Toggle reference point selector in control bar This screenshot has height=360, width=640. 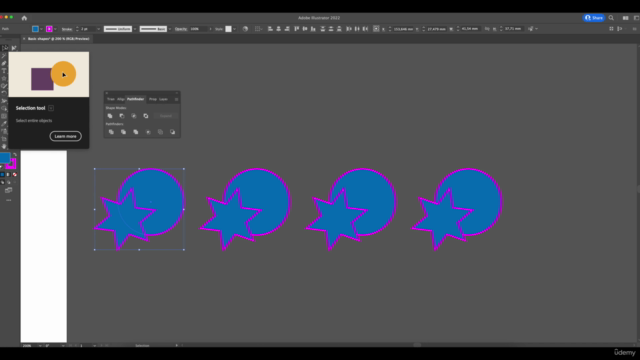[376, 29]
